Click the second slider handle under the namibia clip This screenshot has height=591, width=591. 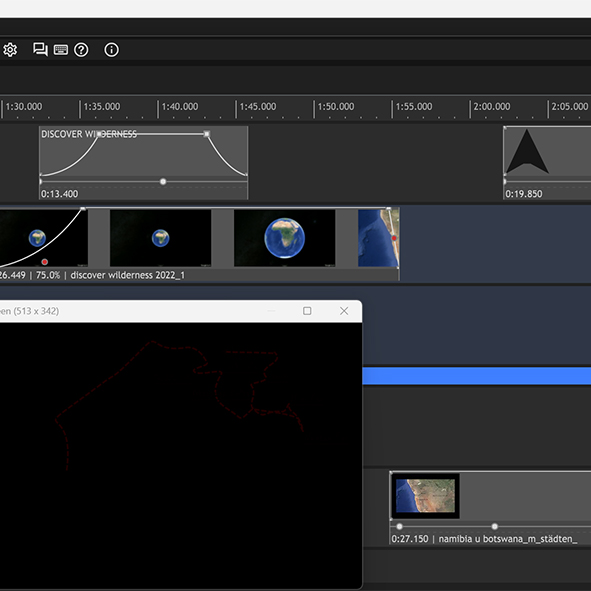coord(495,527)
